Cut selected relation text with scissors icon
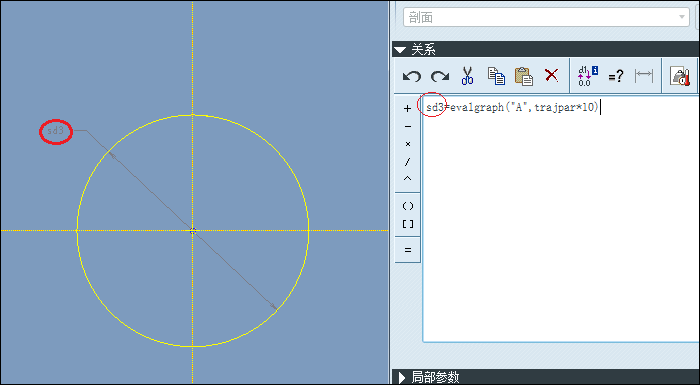Viewport: 700px width, 385px height. (467, 76)
